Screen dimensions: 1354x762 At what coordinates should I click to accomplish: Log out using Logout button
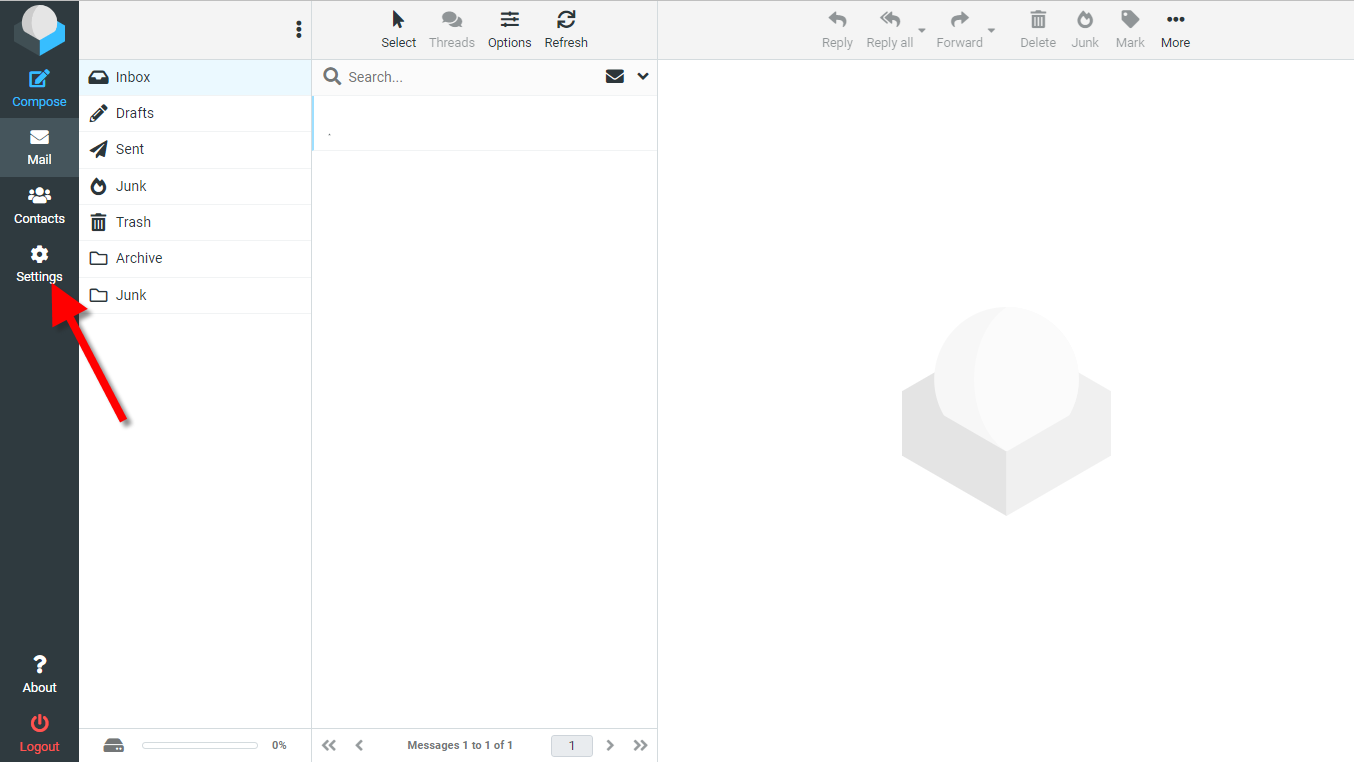click(x=39, y=734)
